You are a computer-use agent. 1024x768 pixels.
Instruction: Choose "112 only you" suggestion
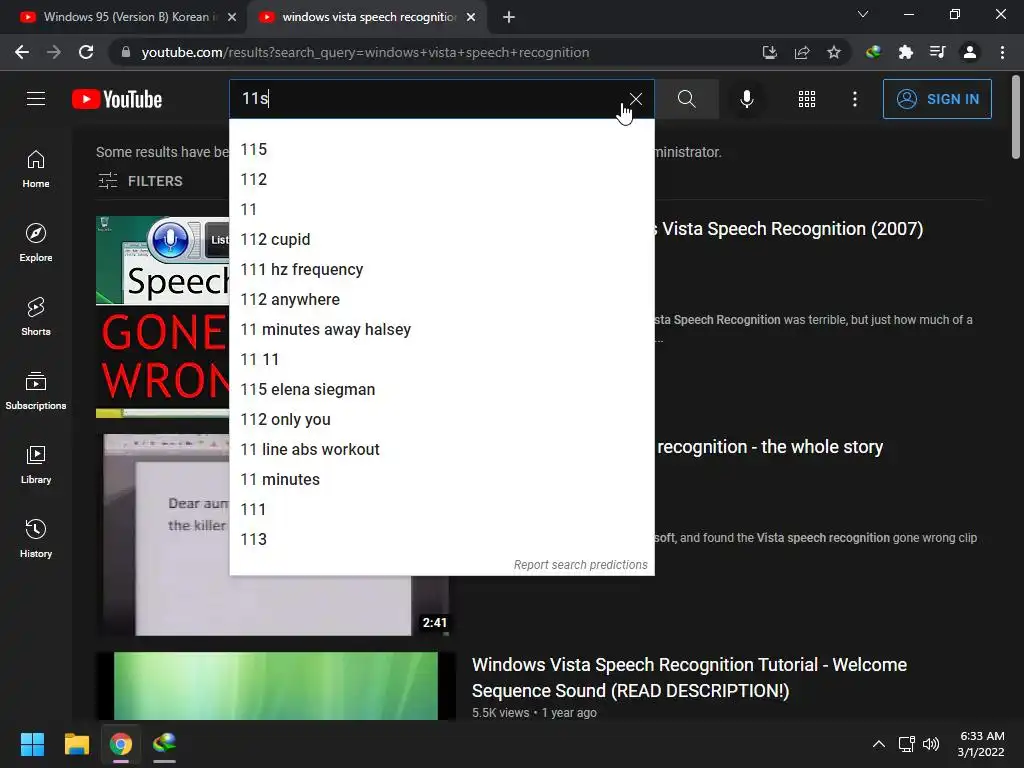[x=441, y=420]
